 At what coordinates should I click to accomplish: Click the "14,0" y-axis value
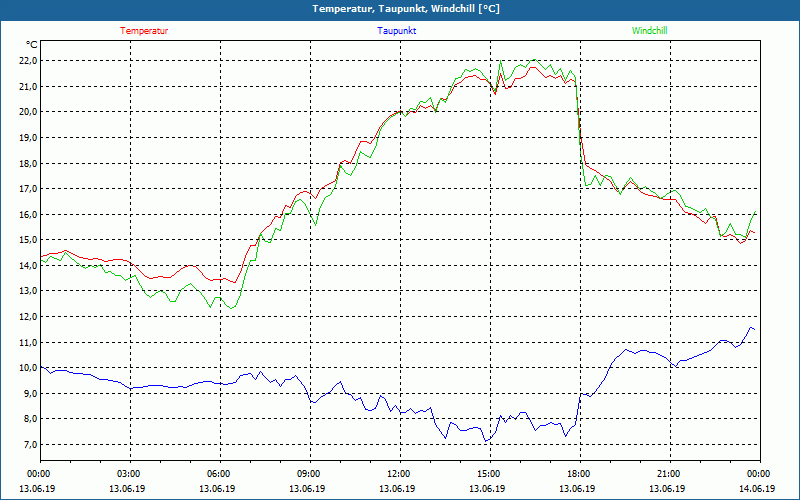click(x=29, y=265)
